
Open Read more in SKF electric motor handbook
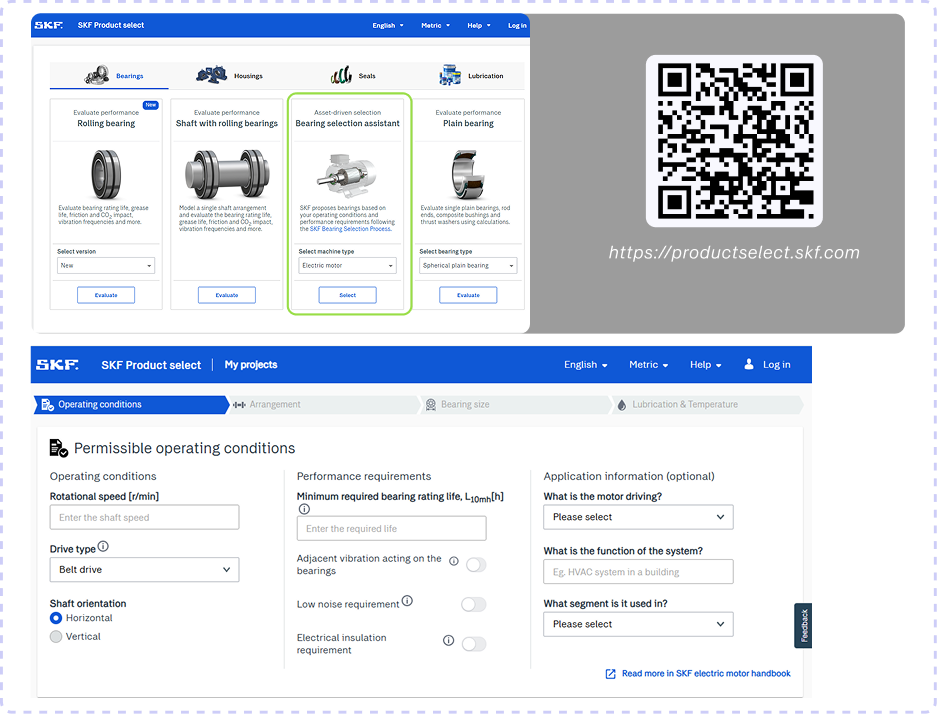click(706, 673)
